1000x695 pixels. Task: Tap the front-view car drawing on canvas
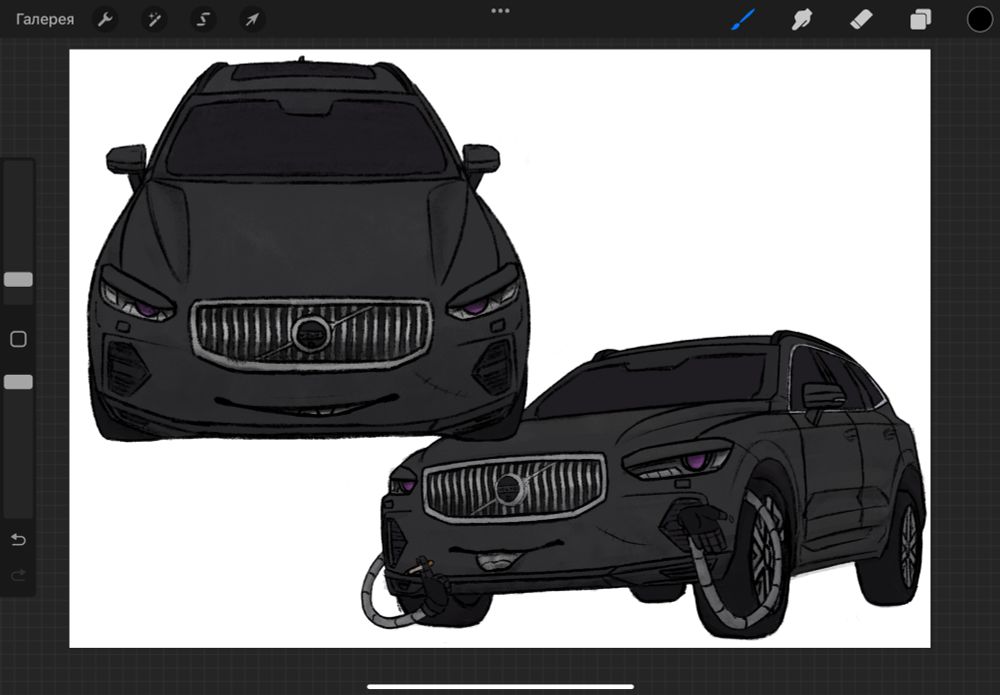coord(309,251)
